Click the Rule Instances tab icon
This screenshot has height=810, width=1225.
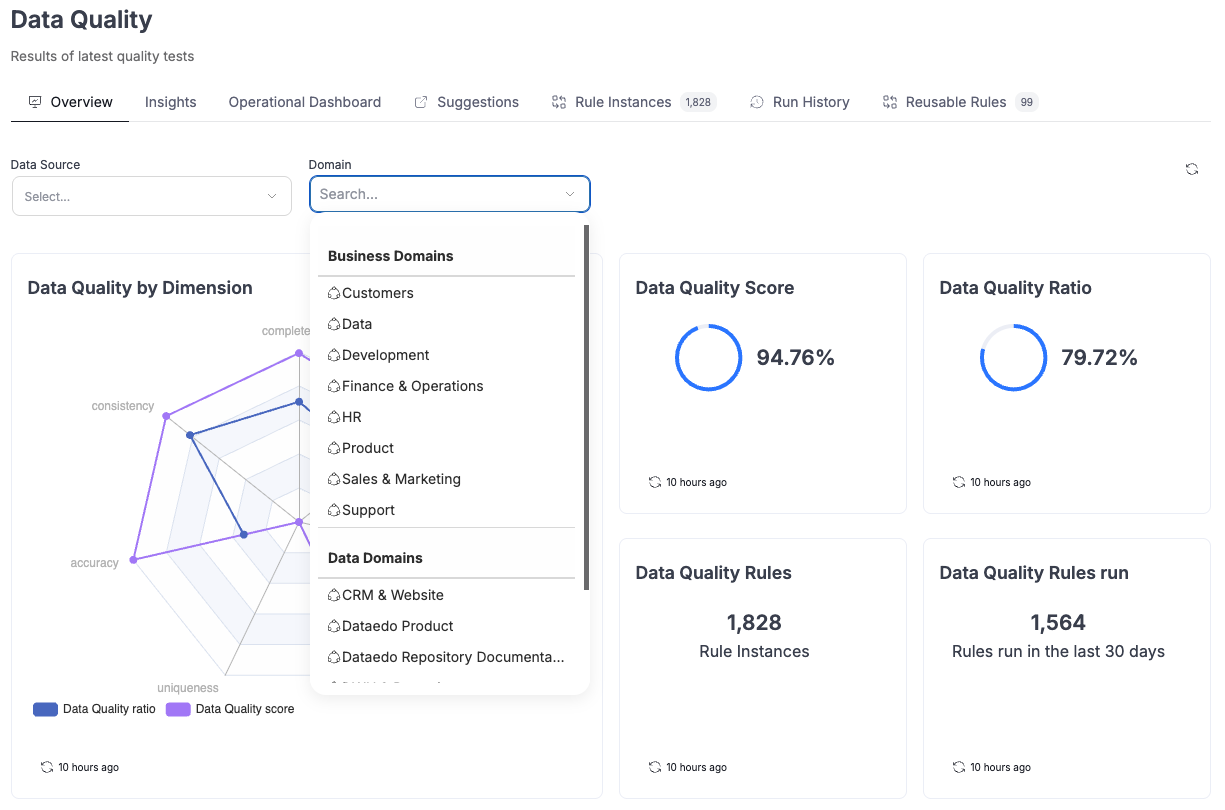[x=559, y=102]
